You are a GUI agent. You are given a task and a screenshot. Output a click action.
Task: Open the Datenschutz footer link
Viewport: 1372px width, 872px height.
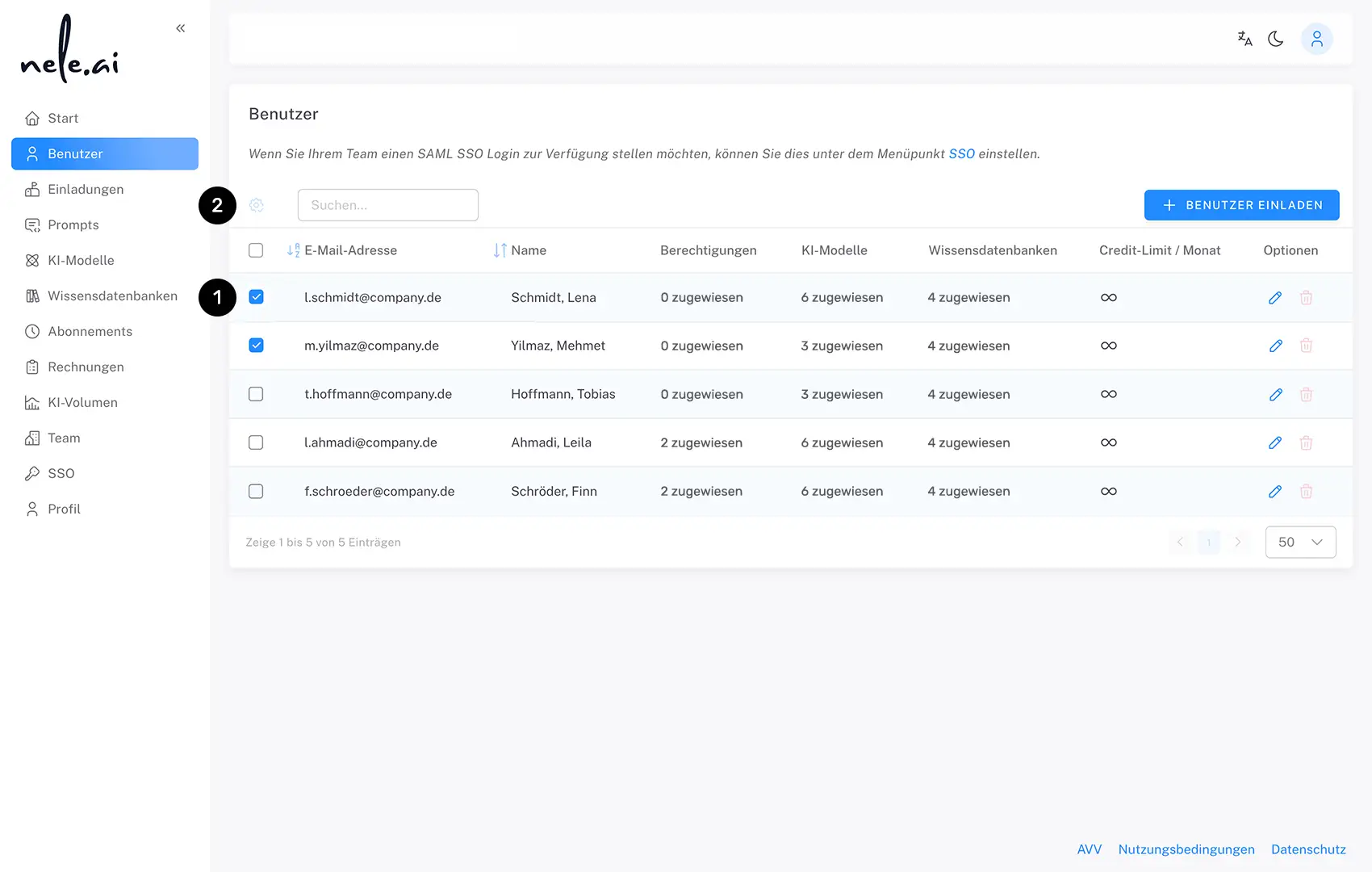pyautogui.click(x=1308, y=849)
